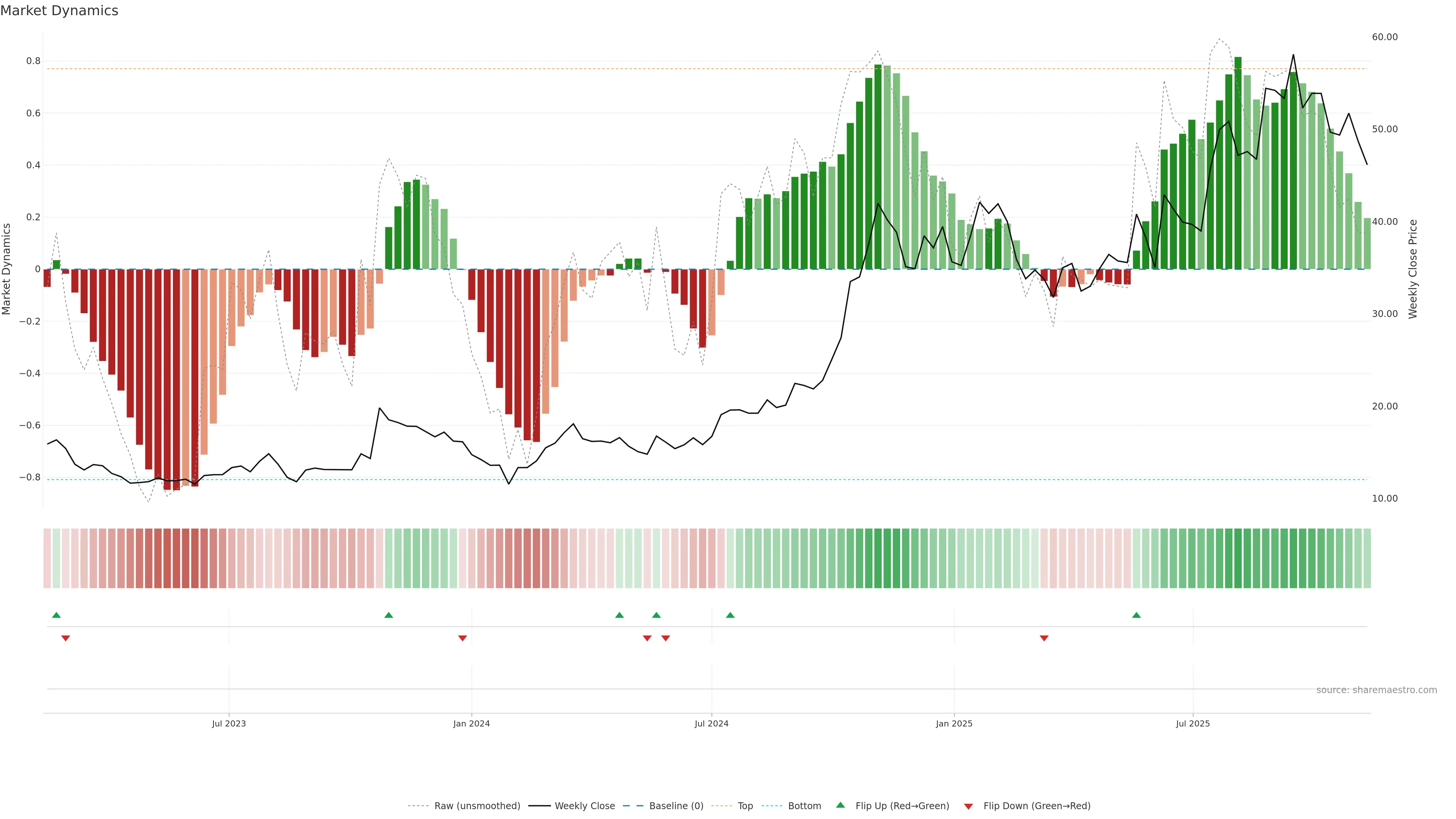Screen dimensions: 1456x819
Task: Toggle the Weekly Close legend series
Action: click(x=584, y=806)
